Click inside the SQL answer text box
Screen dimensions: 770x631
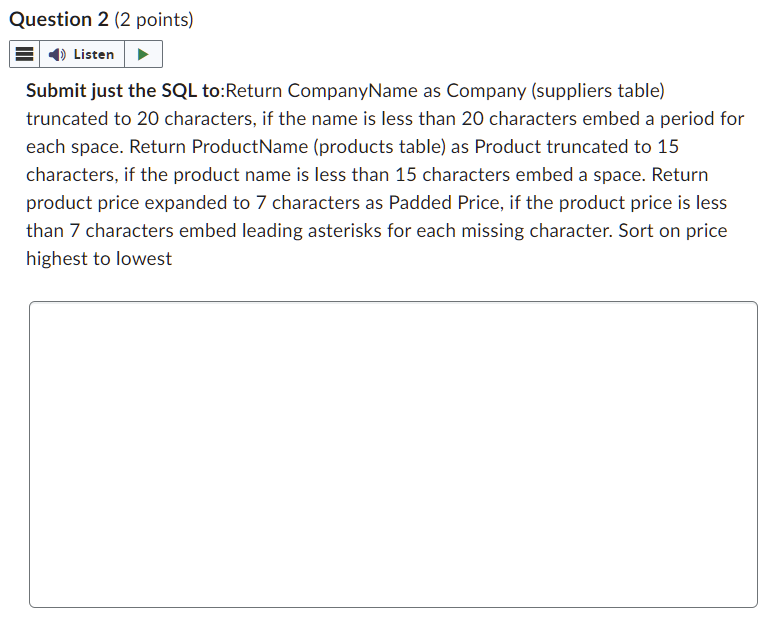pyautogui.click(x=393, y=454)
